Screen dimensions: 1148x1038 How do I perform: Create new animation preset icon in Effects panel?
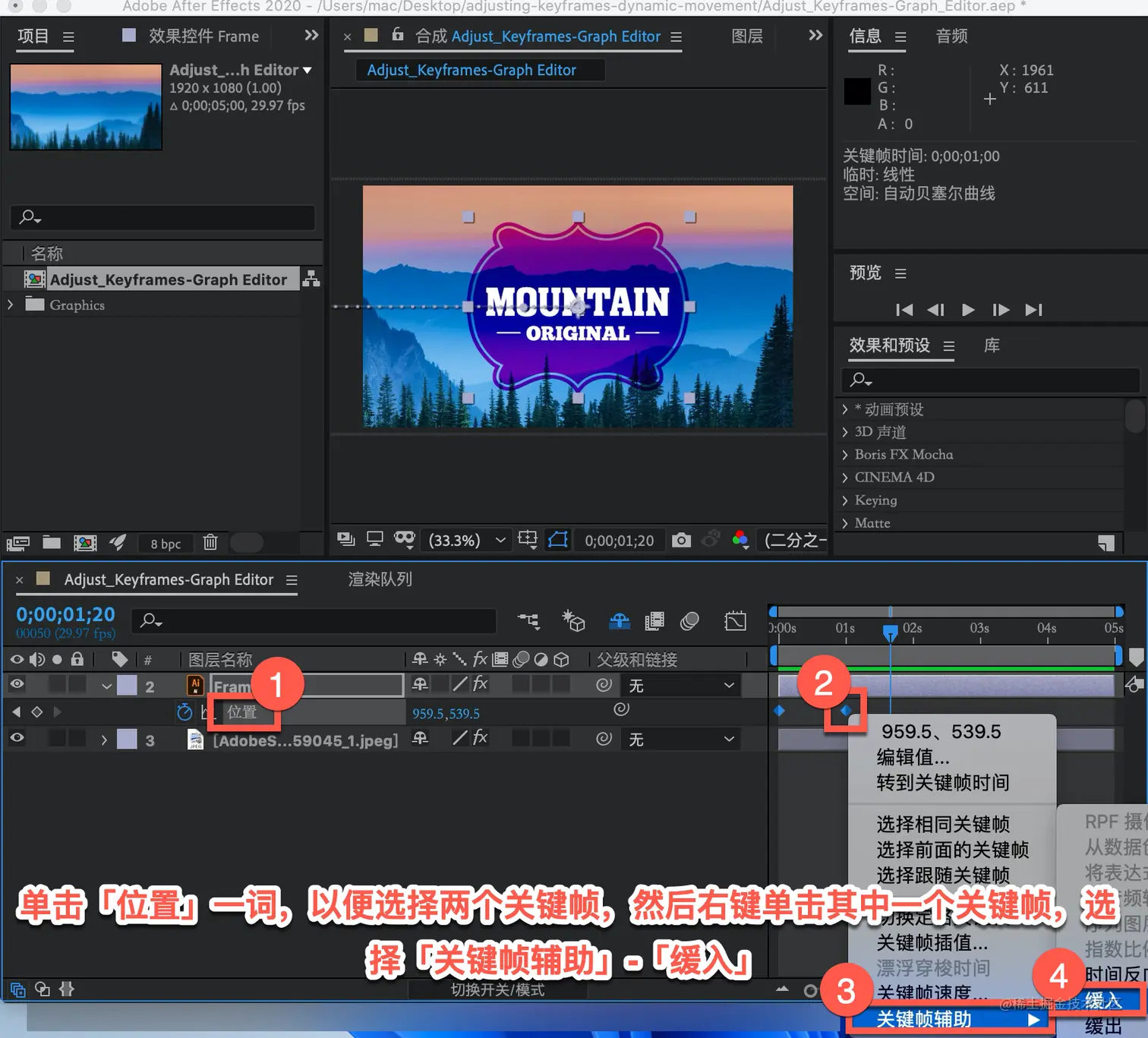[x=1106, y=542]
